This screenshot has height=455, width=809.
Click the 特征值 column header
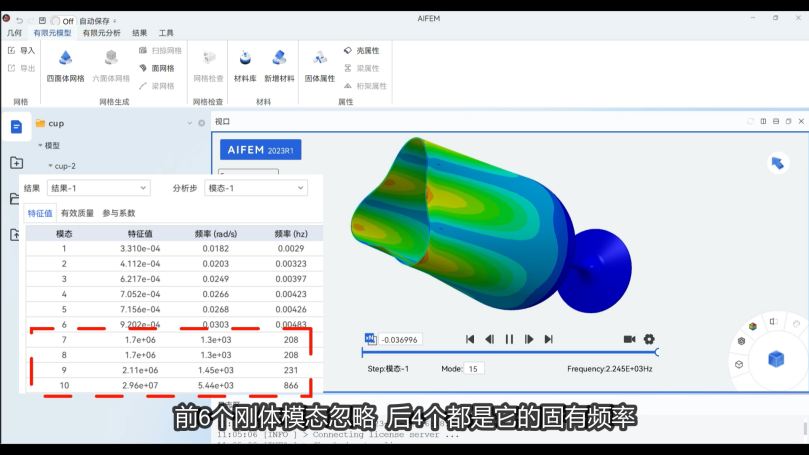140,234
